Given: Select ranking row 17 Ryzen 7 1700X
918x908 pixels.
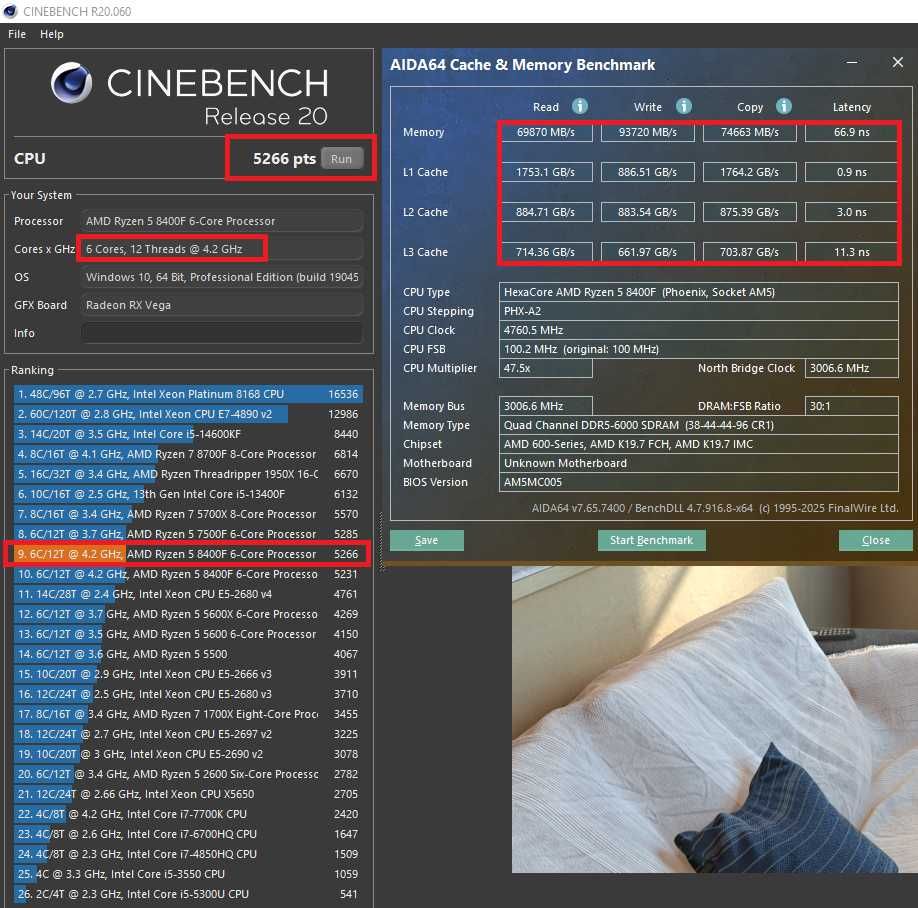Looking at the screenshot, I should [188, 714].
